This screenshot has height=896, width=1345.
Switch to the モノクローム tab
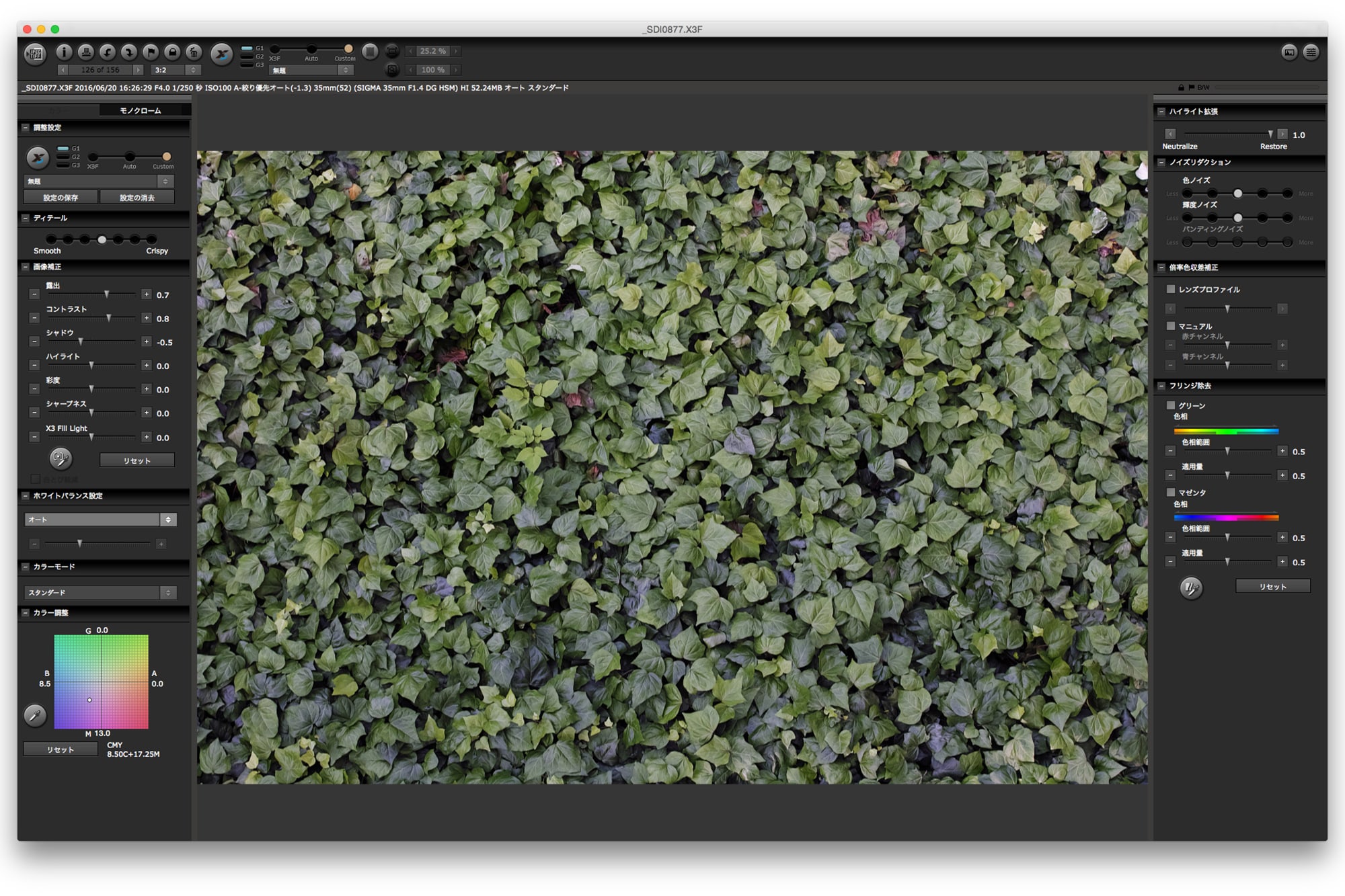coord(141,110)
